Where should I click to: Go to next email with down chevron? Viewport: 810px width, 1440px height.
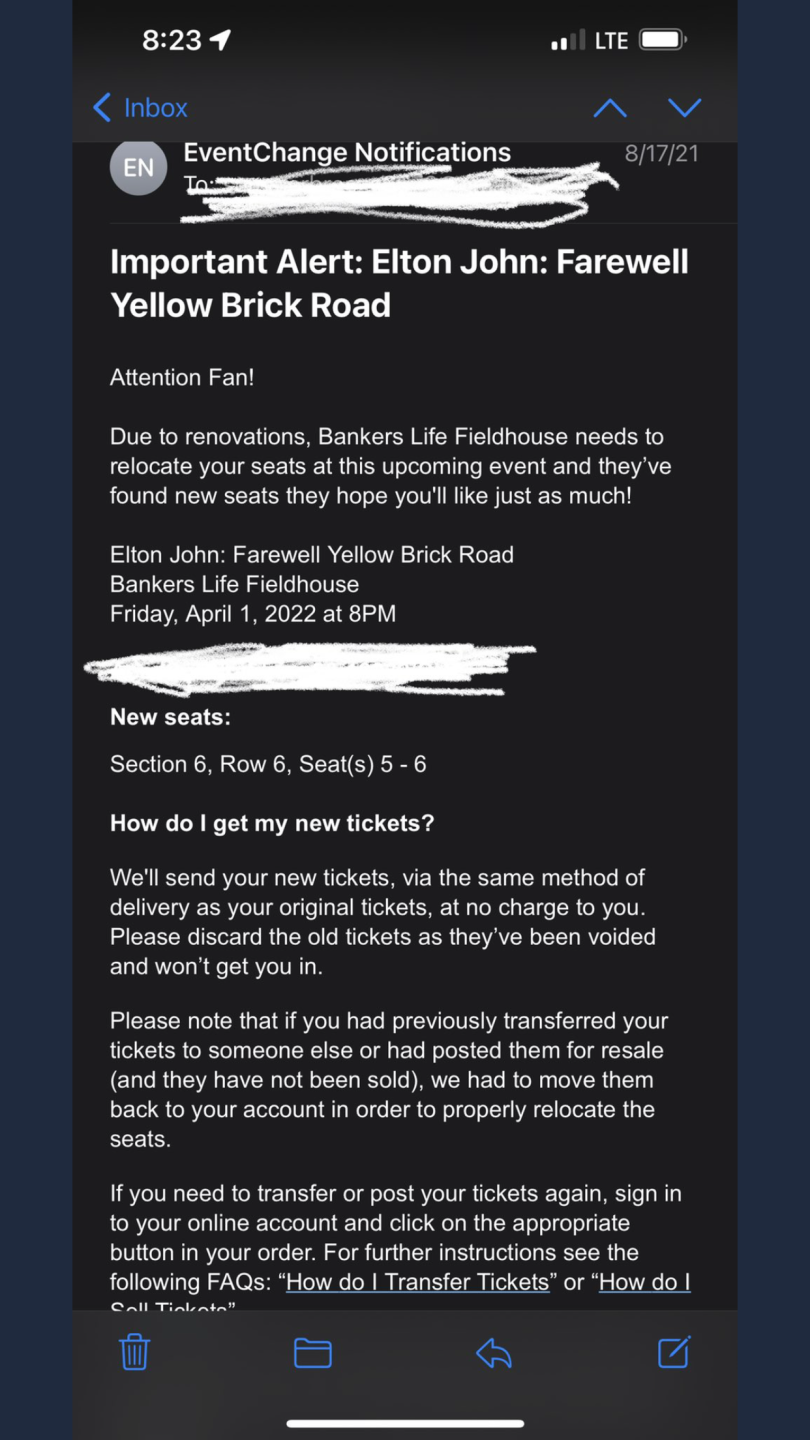click(x=685, y=107)
